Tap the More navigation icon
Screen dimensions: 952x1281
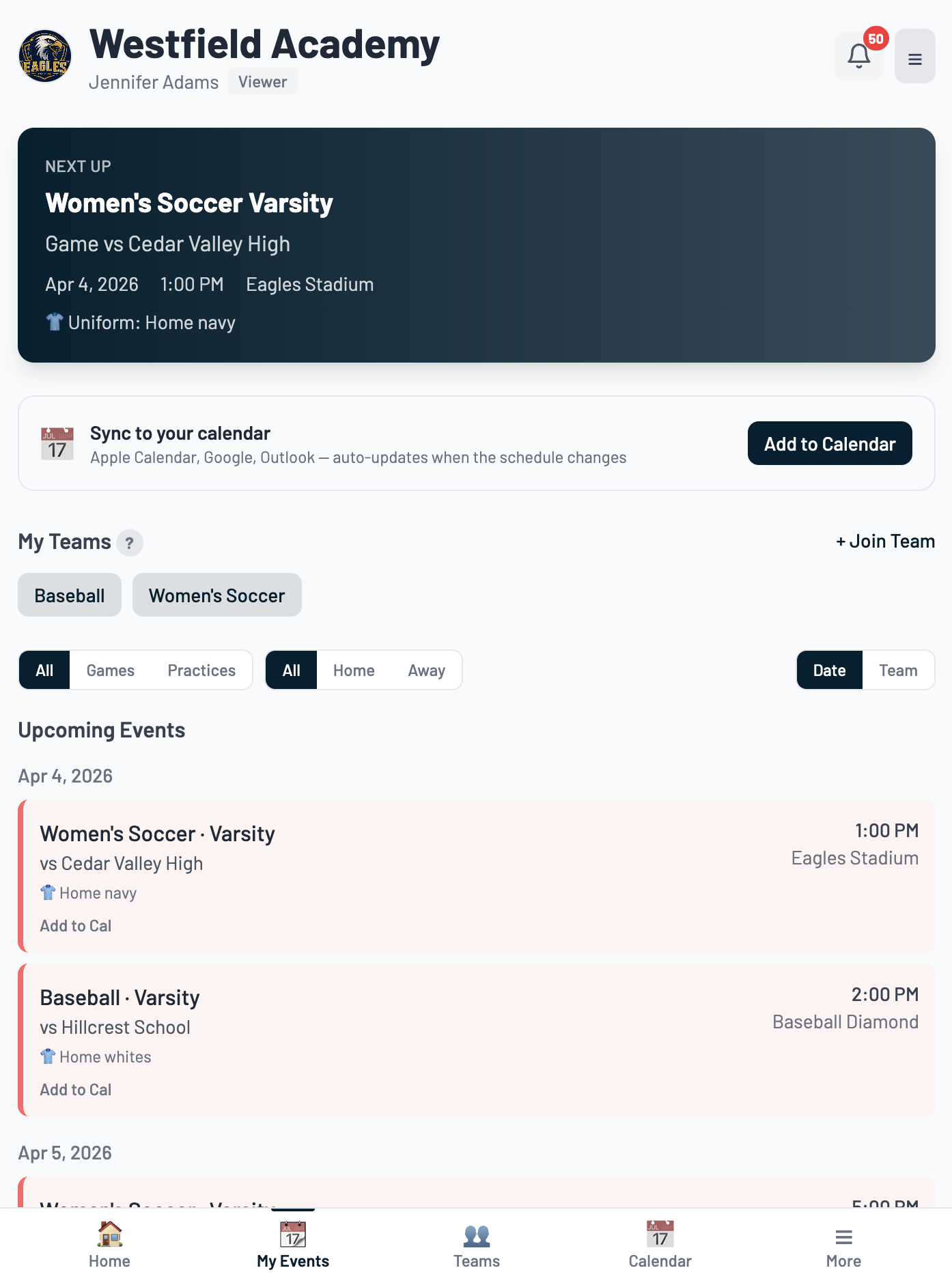pyautogui.click(x=843, y=1243)
